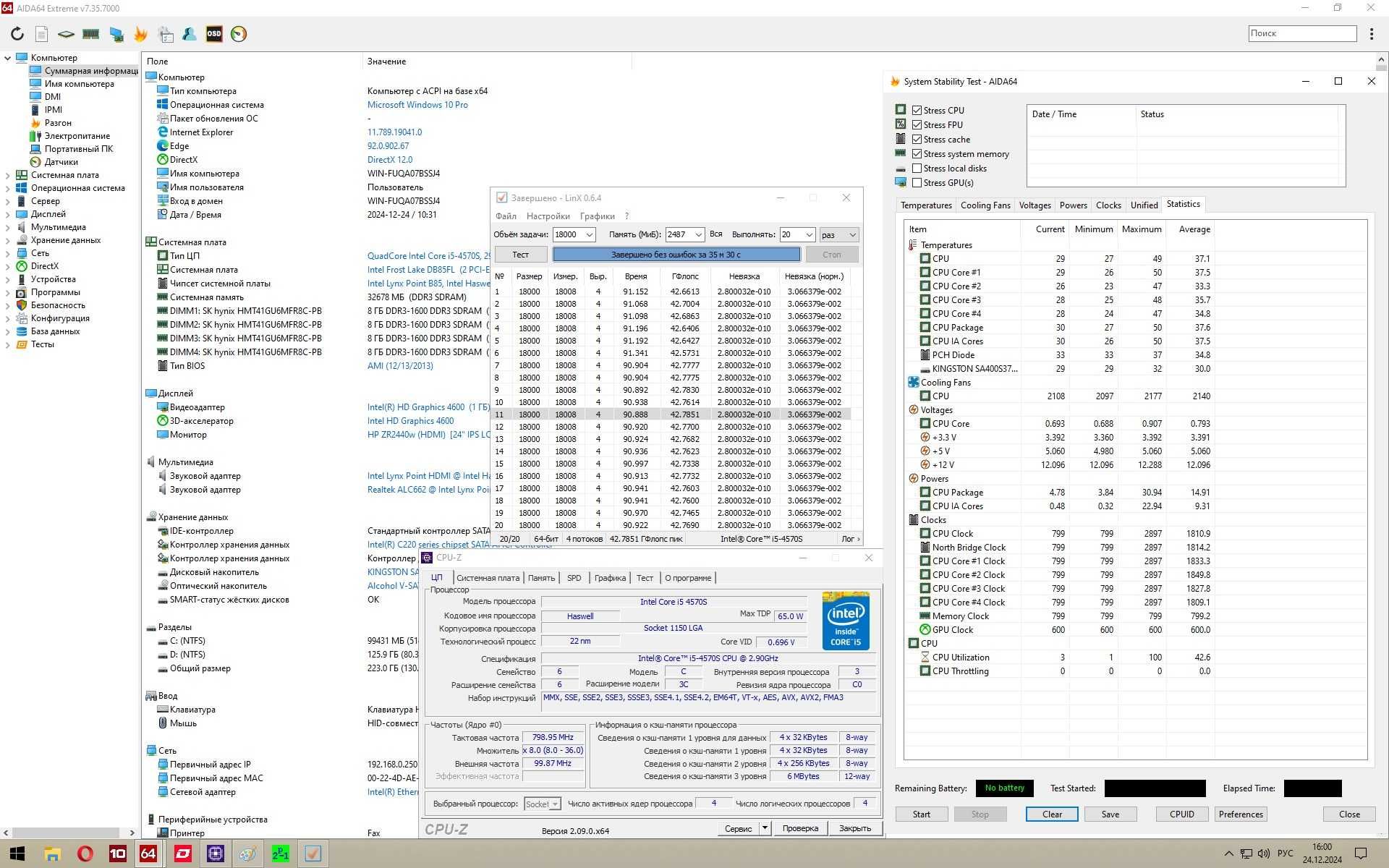
Task: Open the Windows Start button
Action: [x=17, y=854]
